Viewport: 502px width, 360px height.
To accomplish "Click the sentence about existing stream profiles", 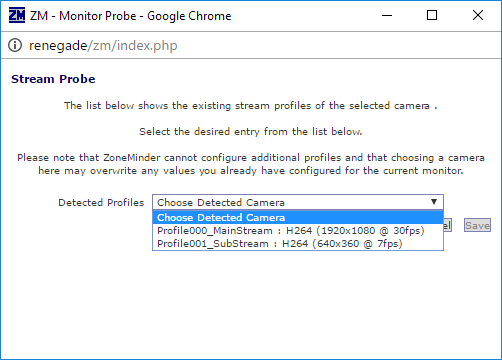I will coord(251,106).
